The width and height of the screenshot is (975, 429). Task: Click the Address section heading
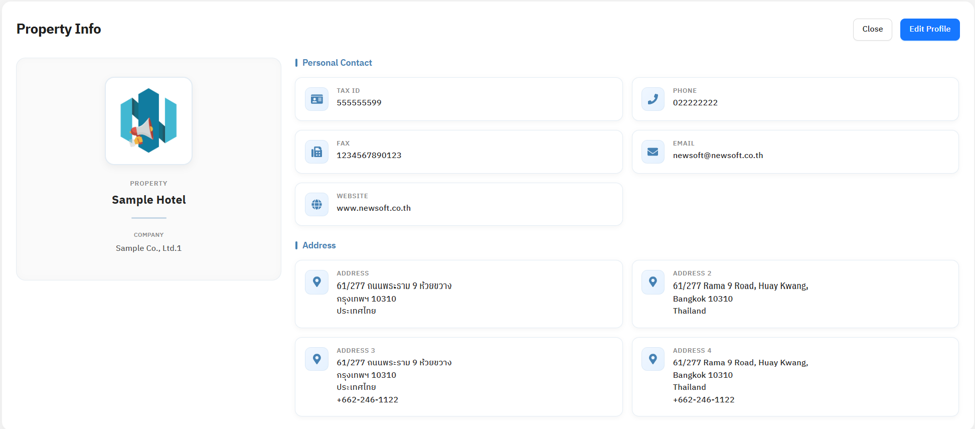pyautogui.click(x=319, y=246)
